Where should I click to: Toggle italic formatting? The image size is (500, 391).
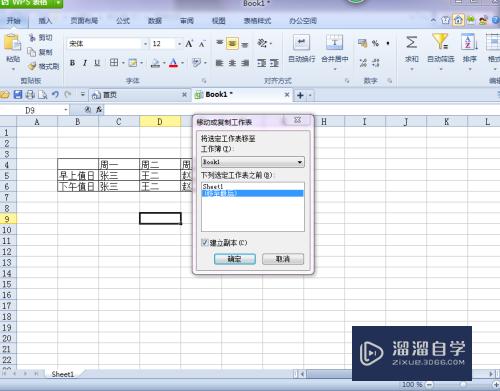coord(85,63)
